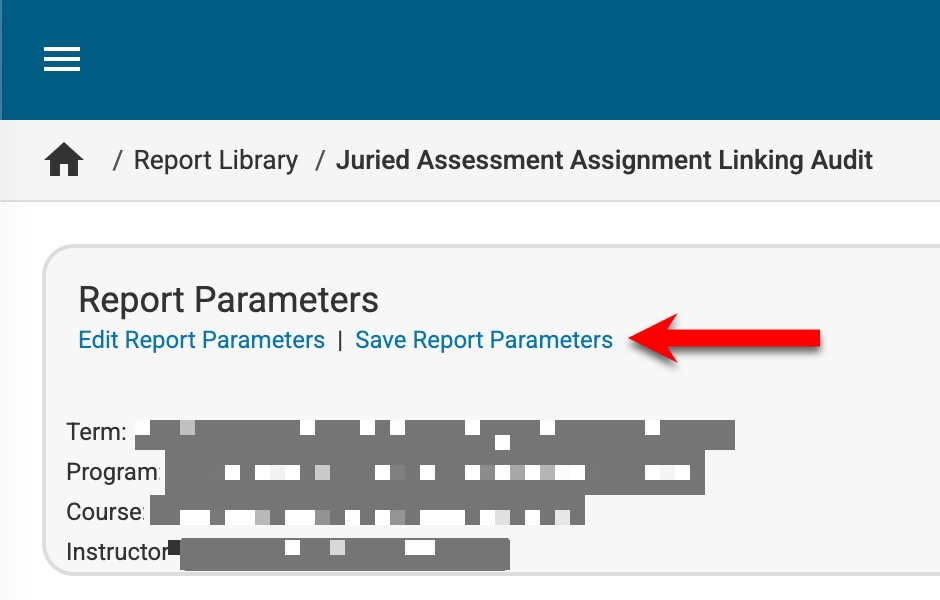The image size is (940, 600).
Task: Go to the home page icon
Action: (x=64, y=160)
